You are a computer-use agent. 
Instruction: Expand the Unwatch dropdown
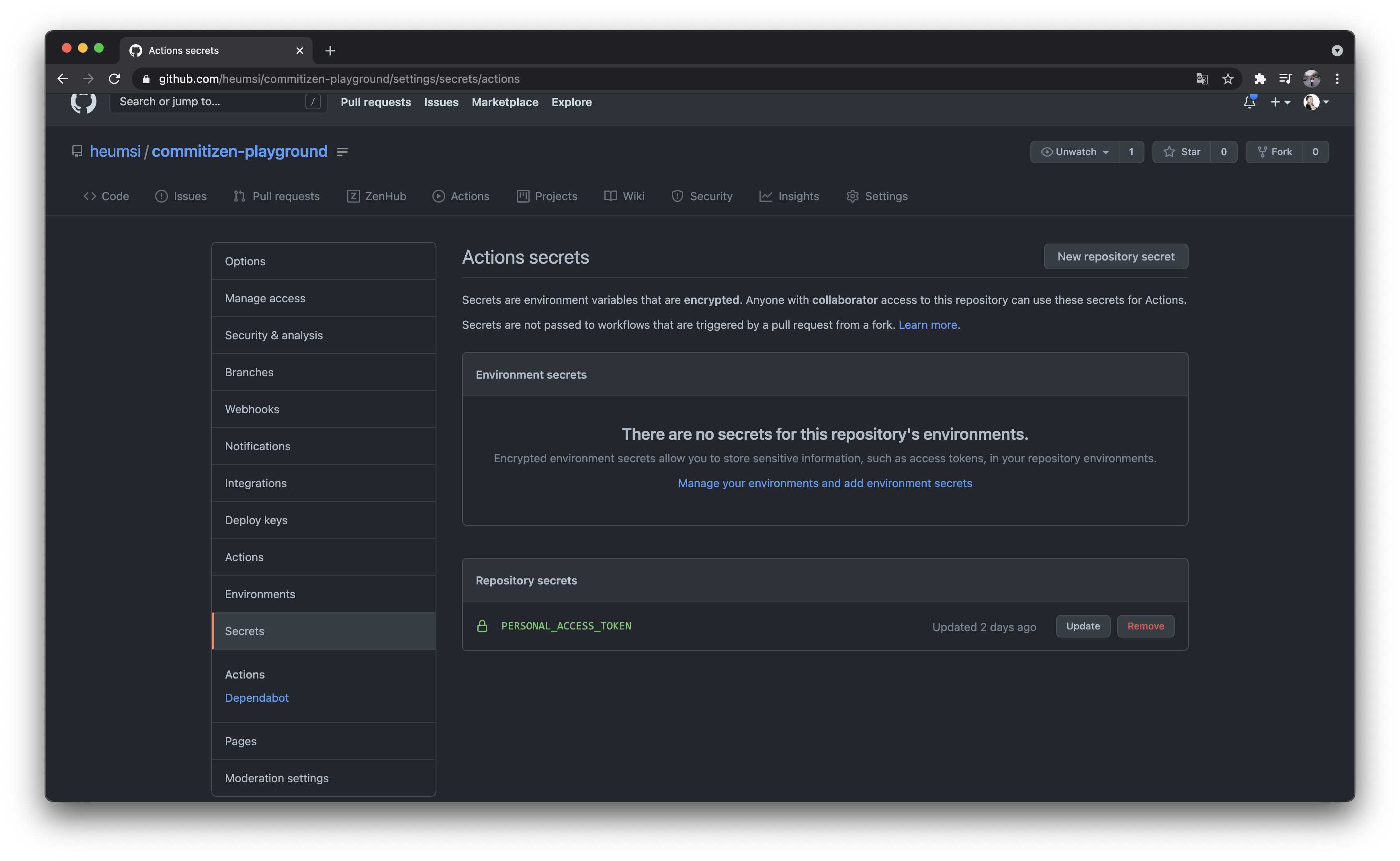pyautogui.click(x=1075, y=152)
